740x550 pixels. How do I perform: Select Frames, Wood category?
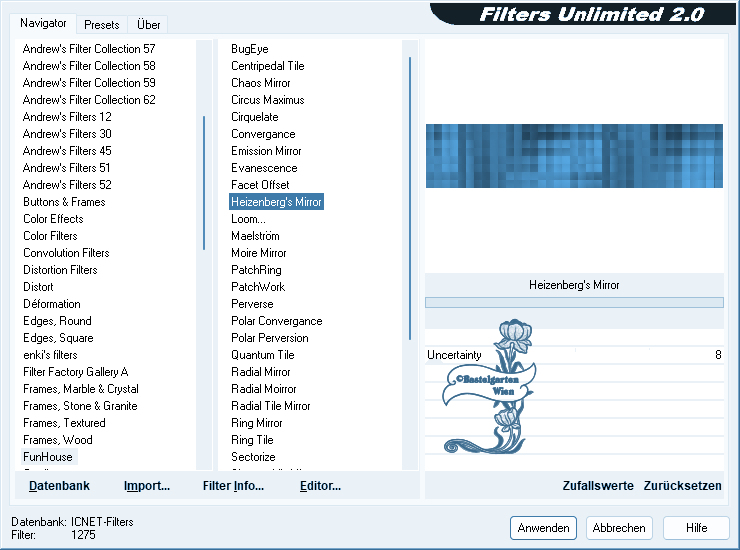58,440
